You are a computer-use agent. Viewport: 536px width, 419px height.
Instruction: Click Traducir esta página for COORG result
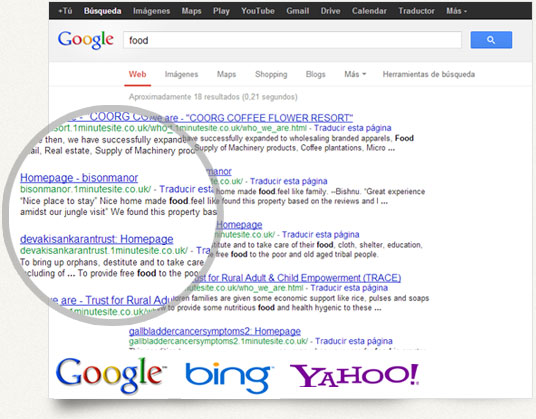pyautogui.click(x=352, y=128)
